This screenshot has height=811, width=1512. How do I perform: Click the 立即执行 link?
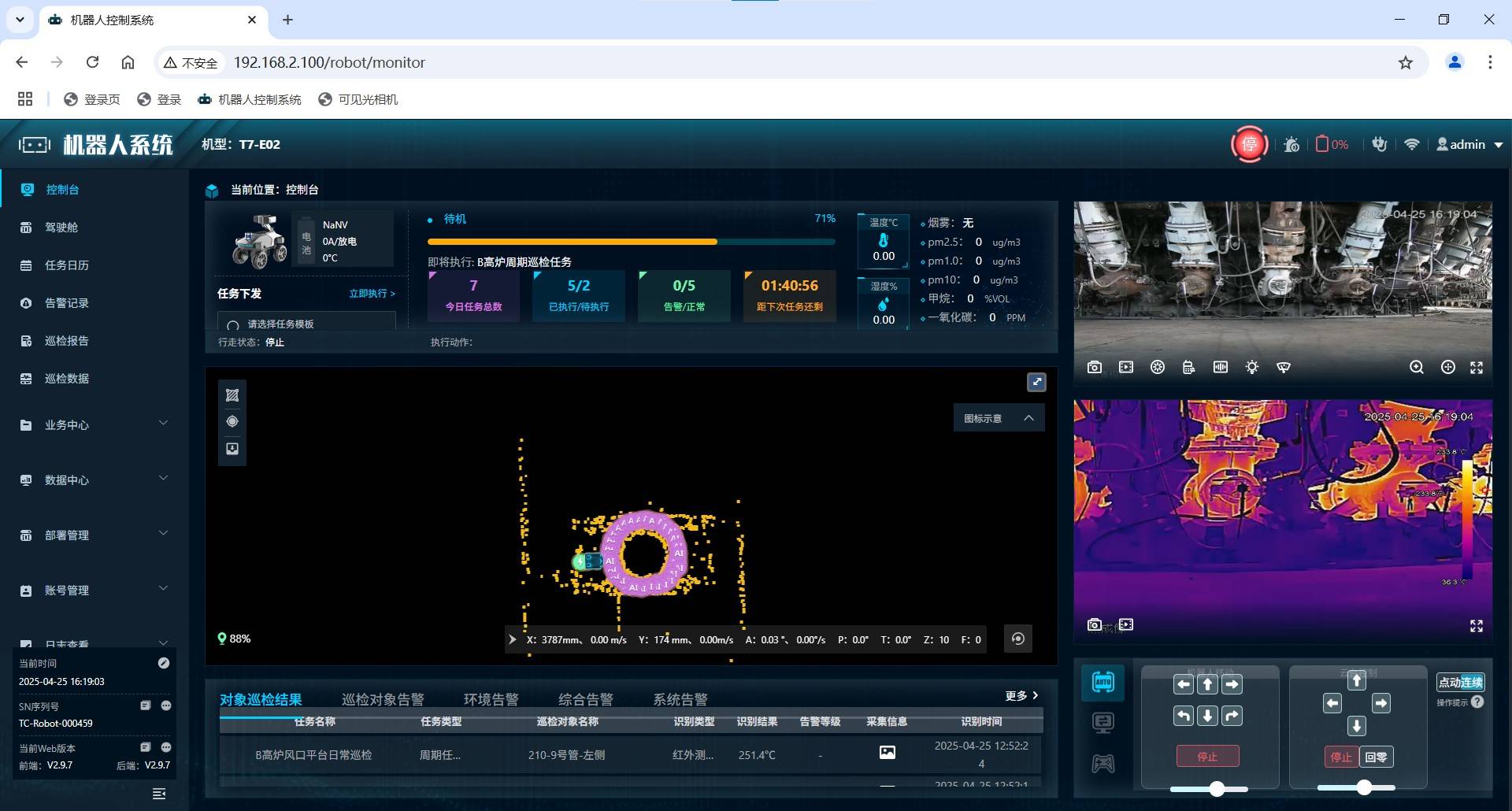(x=372, y=293)
